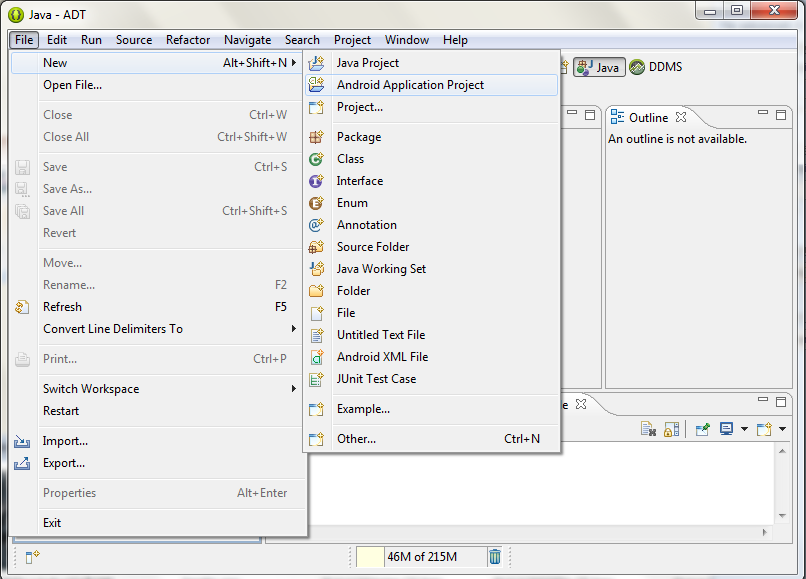Run garbage collector via trash can icon
Viewport: 806px width, 579px height.
point(495,557)
